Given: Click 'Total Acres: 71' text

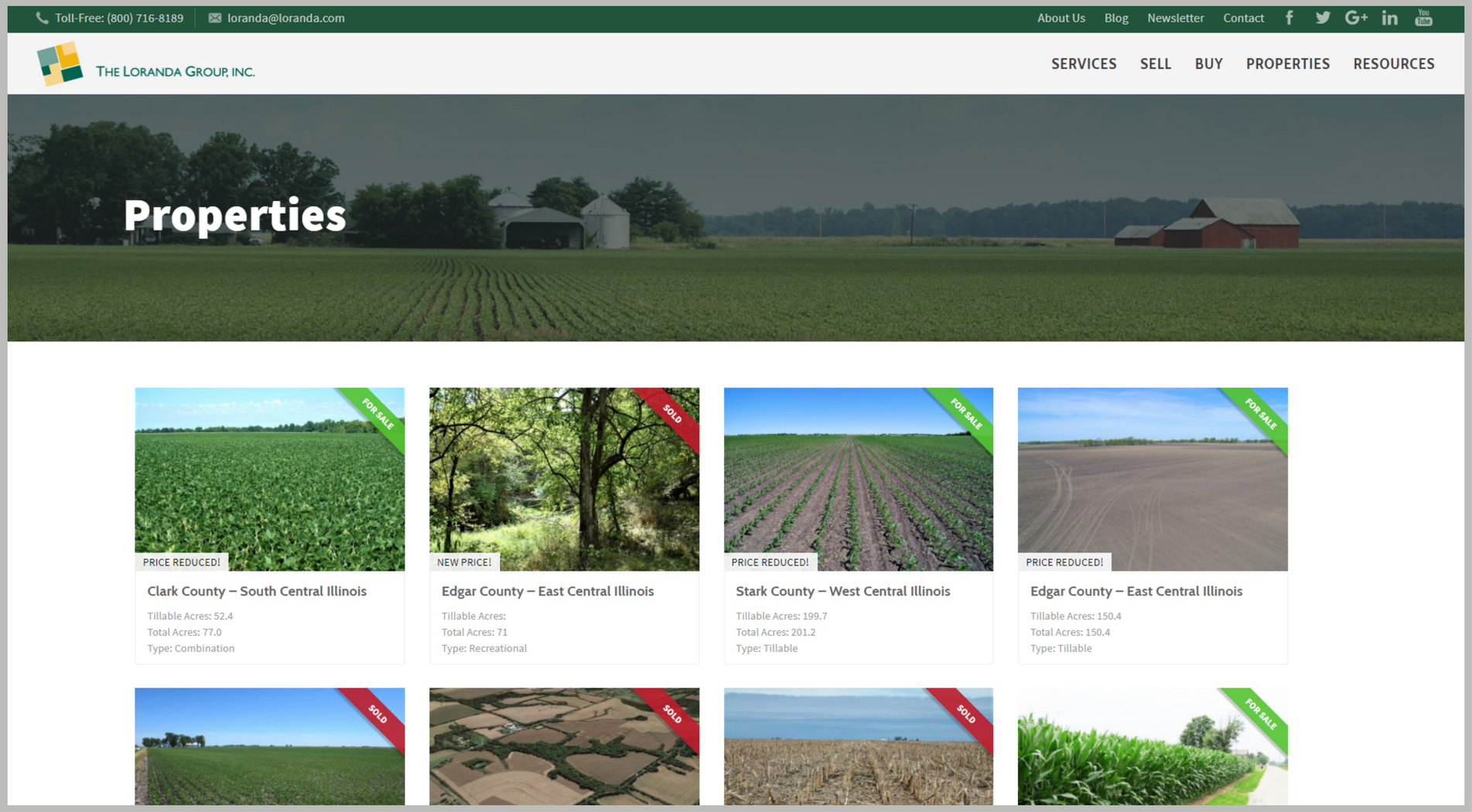Looking at the screenshot, I should [474, 632].
